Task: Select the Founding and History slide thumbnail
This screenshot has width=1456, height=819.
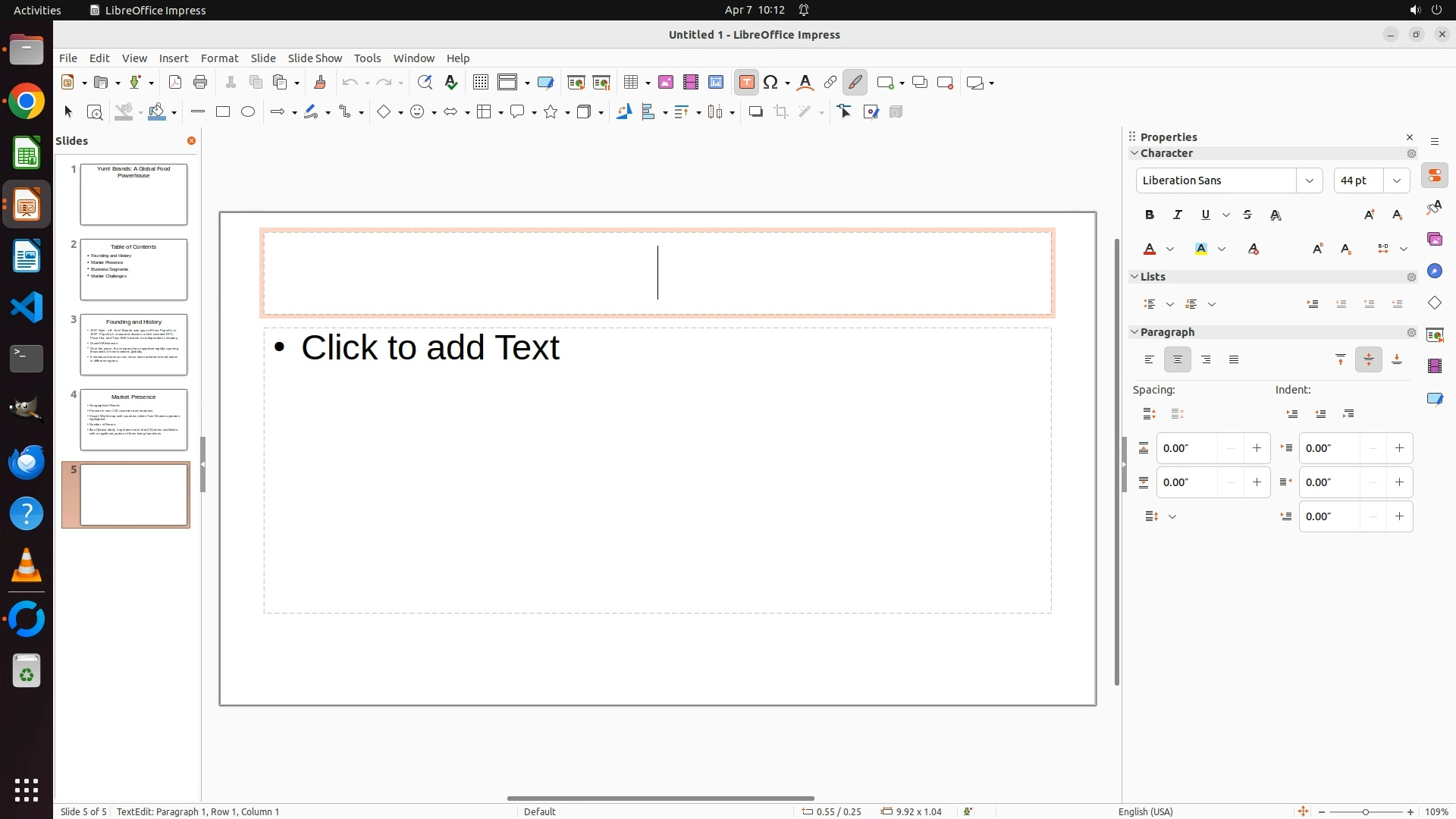Action: 133,345
